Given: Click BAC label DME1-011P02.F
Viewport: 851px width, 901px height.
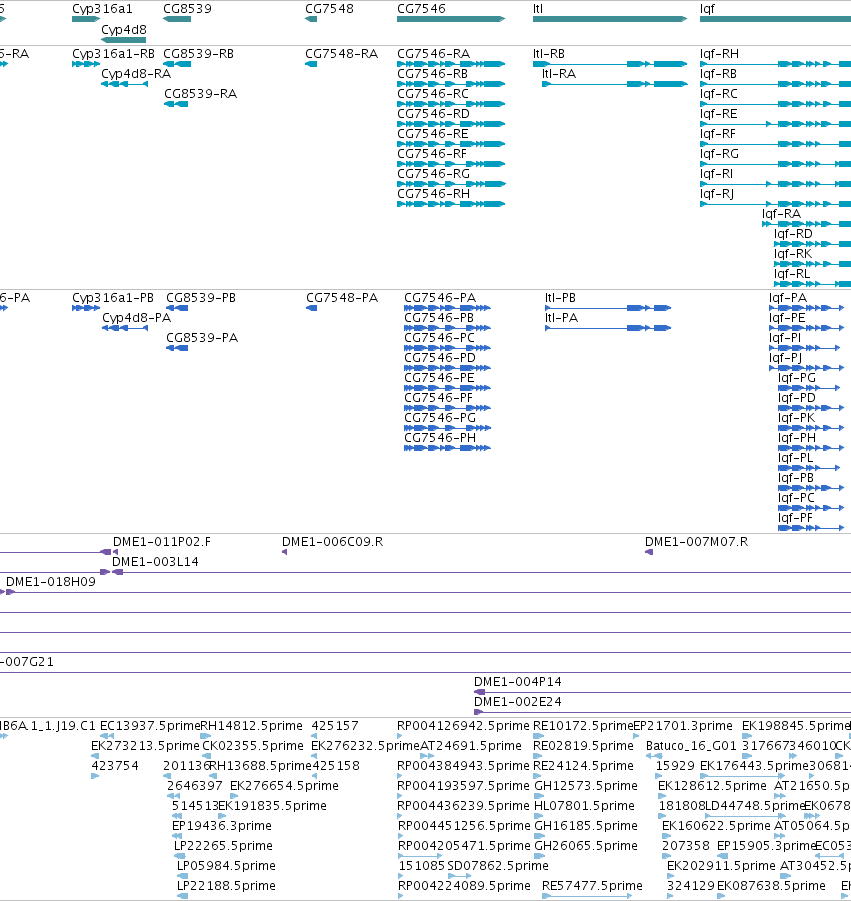Looking at the screenshot, I should [x=161, y=542].
